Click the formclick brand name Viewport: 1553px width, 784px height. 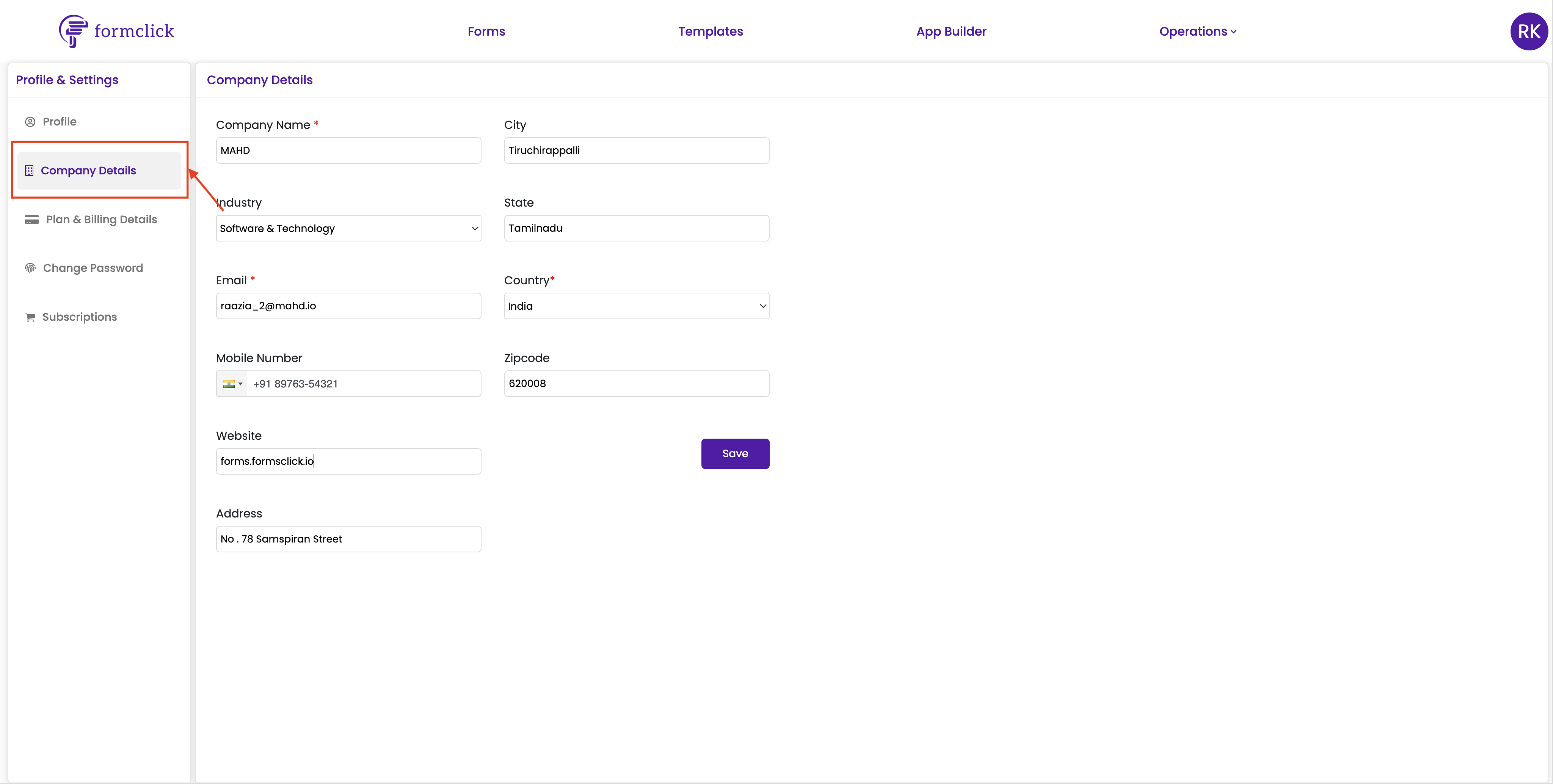[134, 31]
